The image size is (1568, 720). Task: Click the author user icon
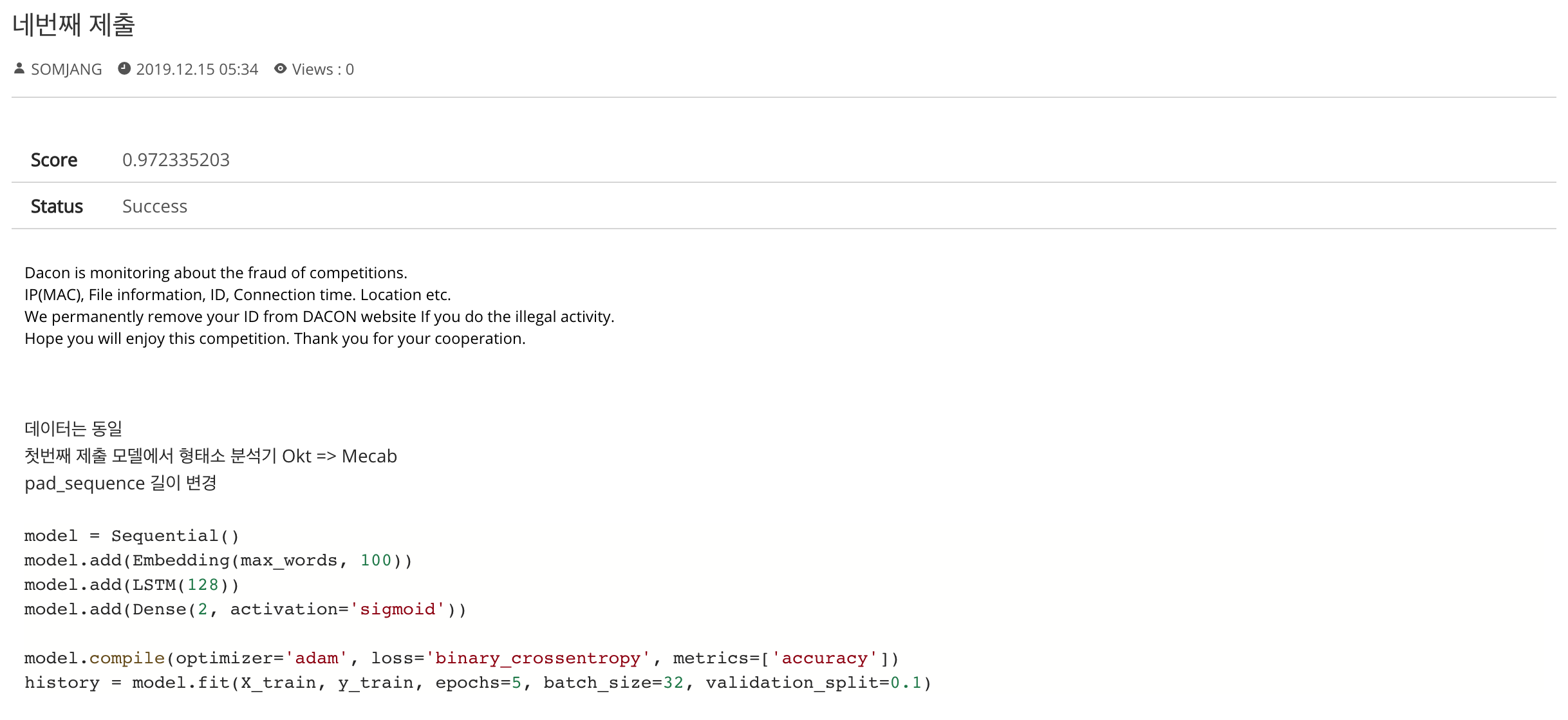(x=19, y=68)
